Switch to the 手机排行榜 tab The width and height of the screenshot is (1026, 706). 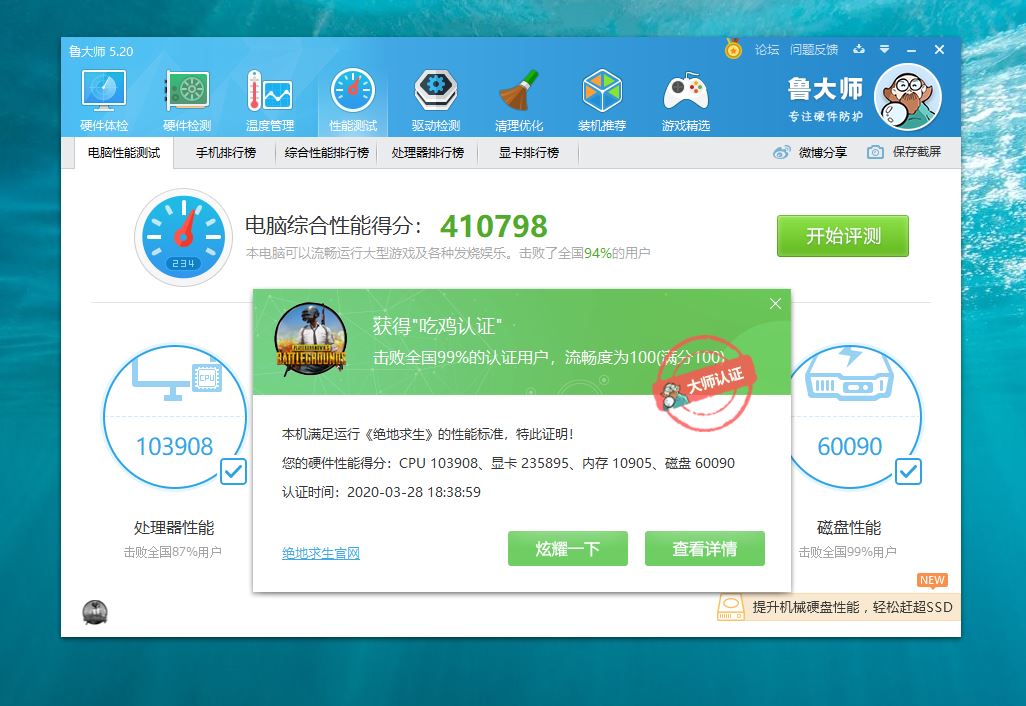(226, 153)
